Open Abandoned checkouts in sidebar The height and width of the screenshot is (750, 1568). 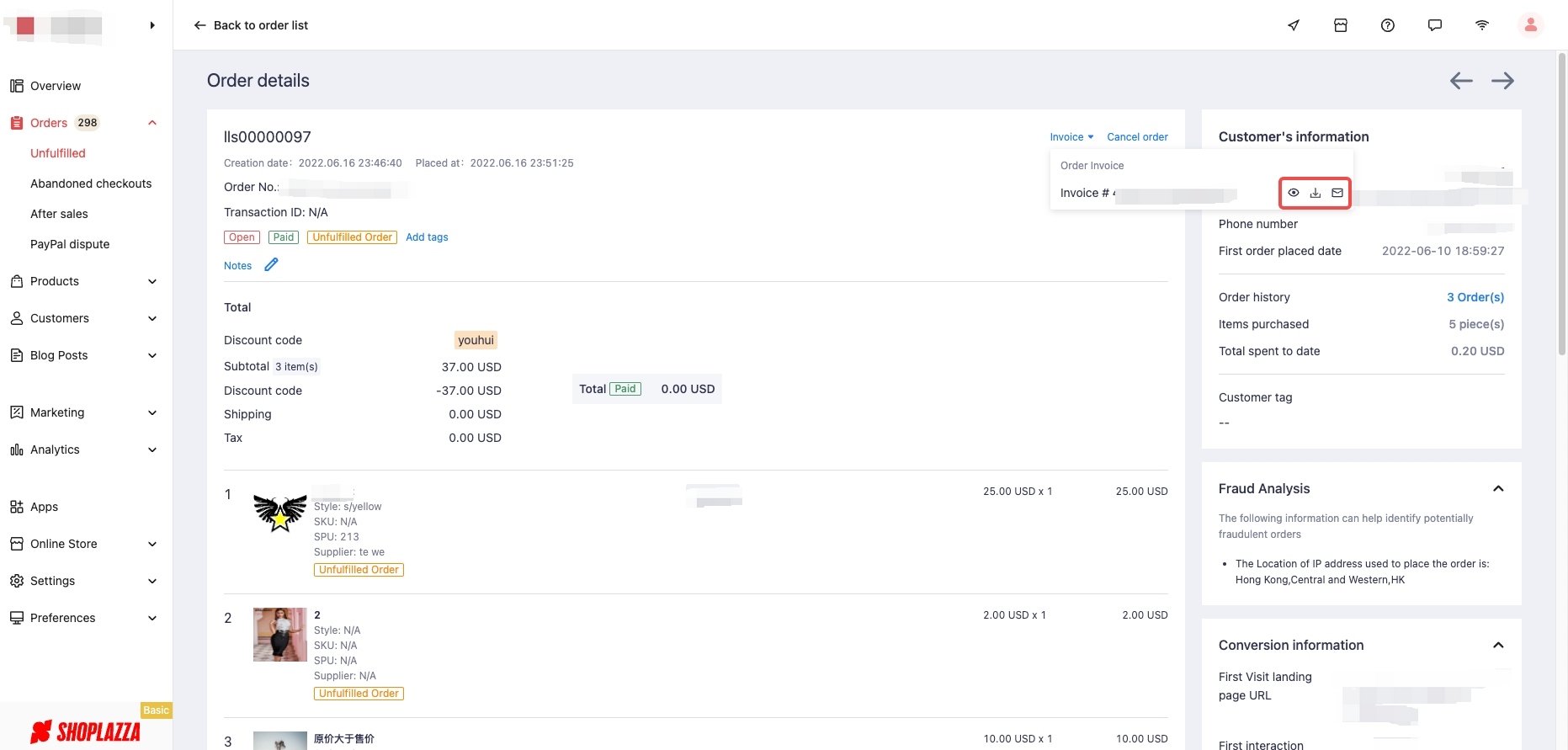91,184
